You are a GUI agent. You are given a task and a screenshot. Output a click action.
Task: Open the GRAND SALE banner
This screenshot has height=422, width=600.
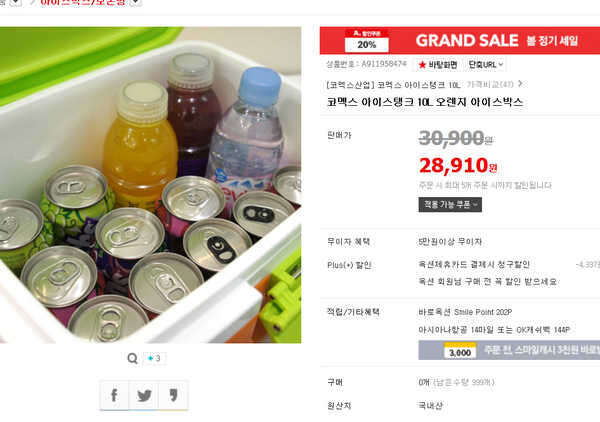tap(460, 41)
